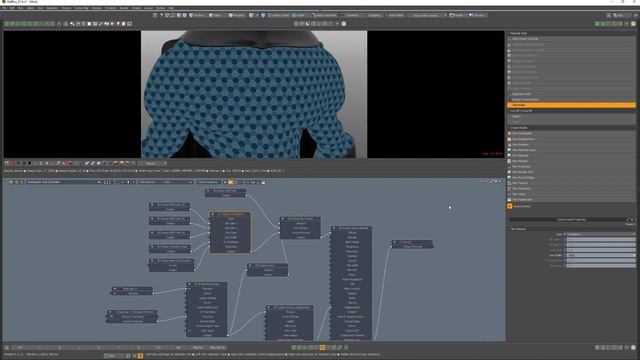Click the lock icon in node editor toolbar
Image resolution: width=640 pixels, height=360 pixels.
click(x=263, y=182)
